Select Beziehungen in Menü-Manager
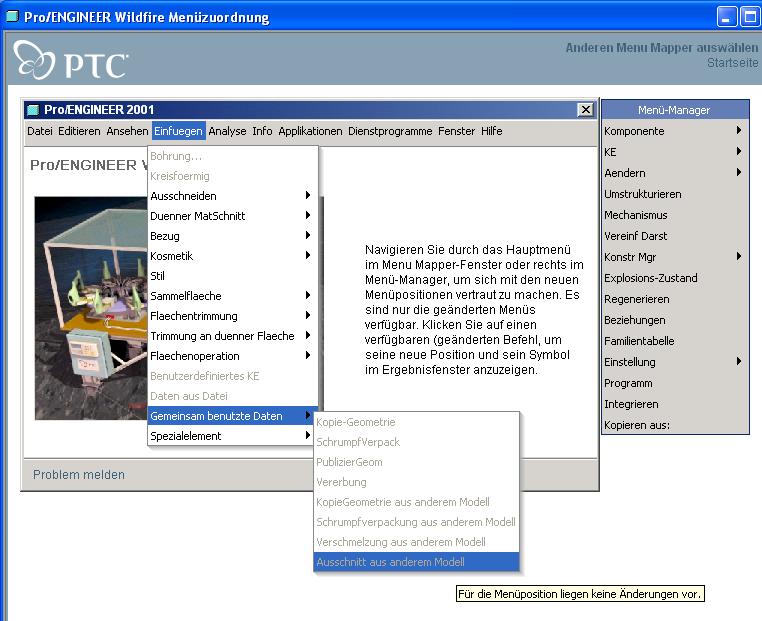The height and width of the screenshot is (621, 762). 675,320
